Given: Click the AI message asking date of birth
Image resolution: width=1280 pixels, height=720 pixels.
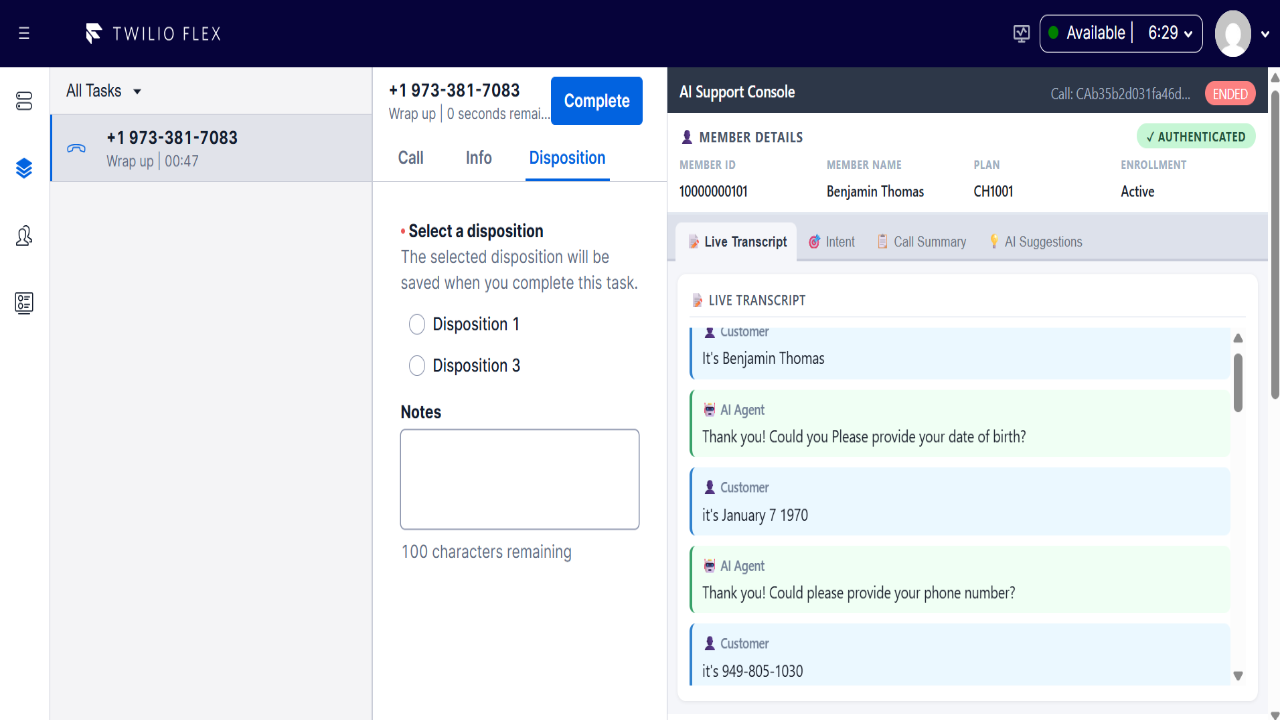Looking at the screenshot, I should coord(864,437).
